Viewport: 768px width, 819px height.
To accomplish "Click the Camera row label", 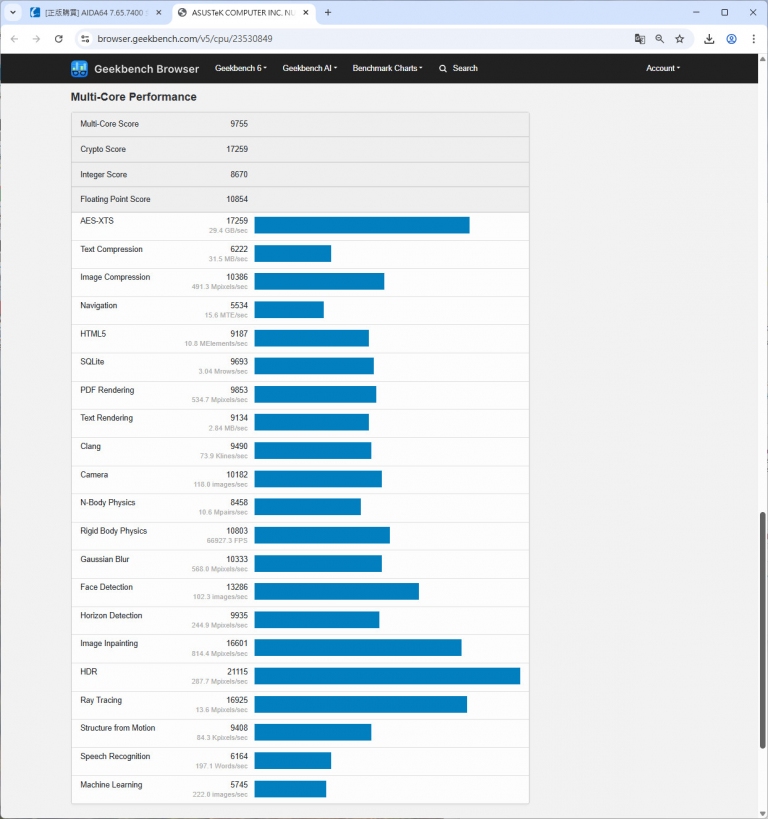I will (x=94, y=474).
